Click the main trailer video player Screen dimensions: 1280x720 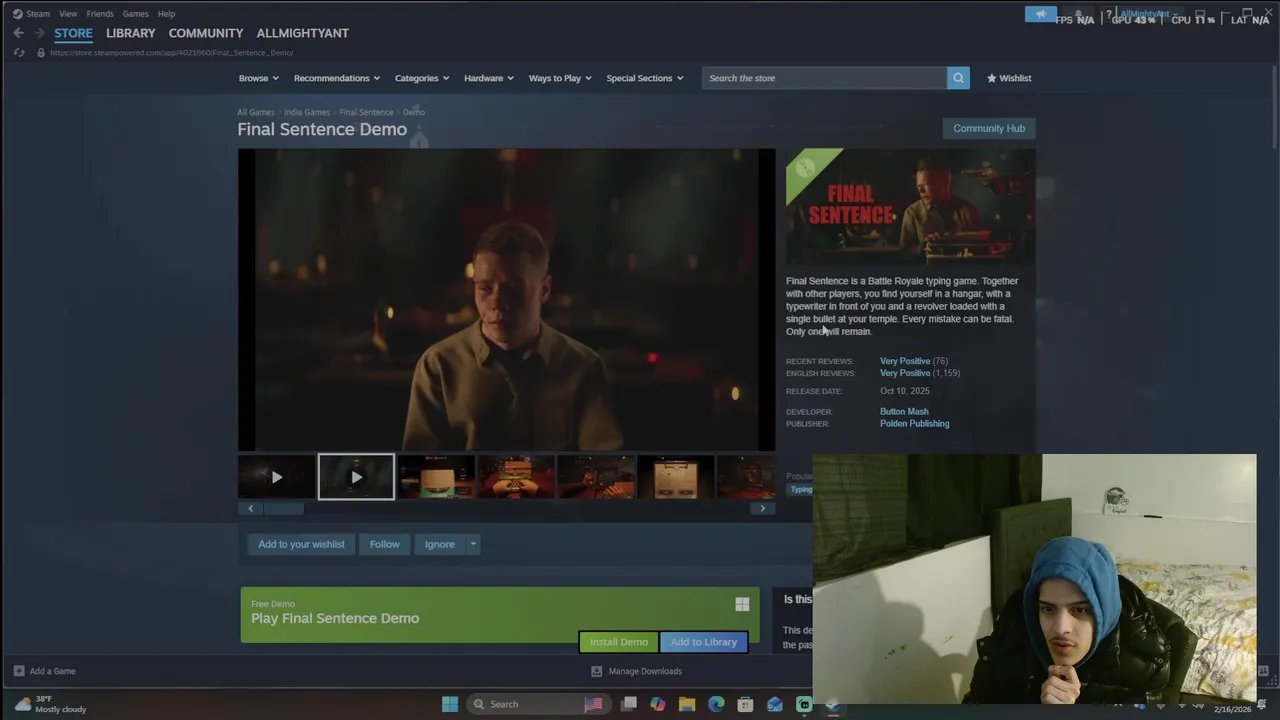(506, 300)
